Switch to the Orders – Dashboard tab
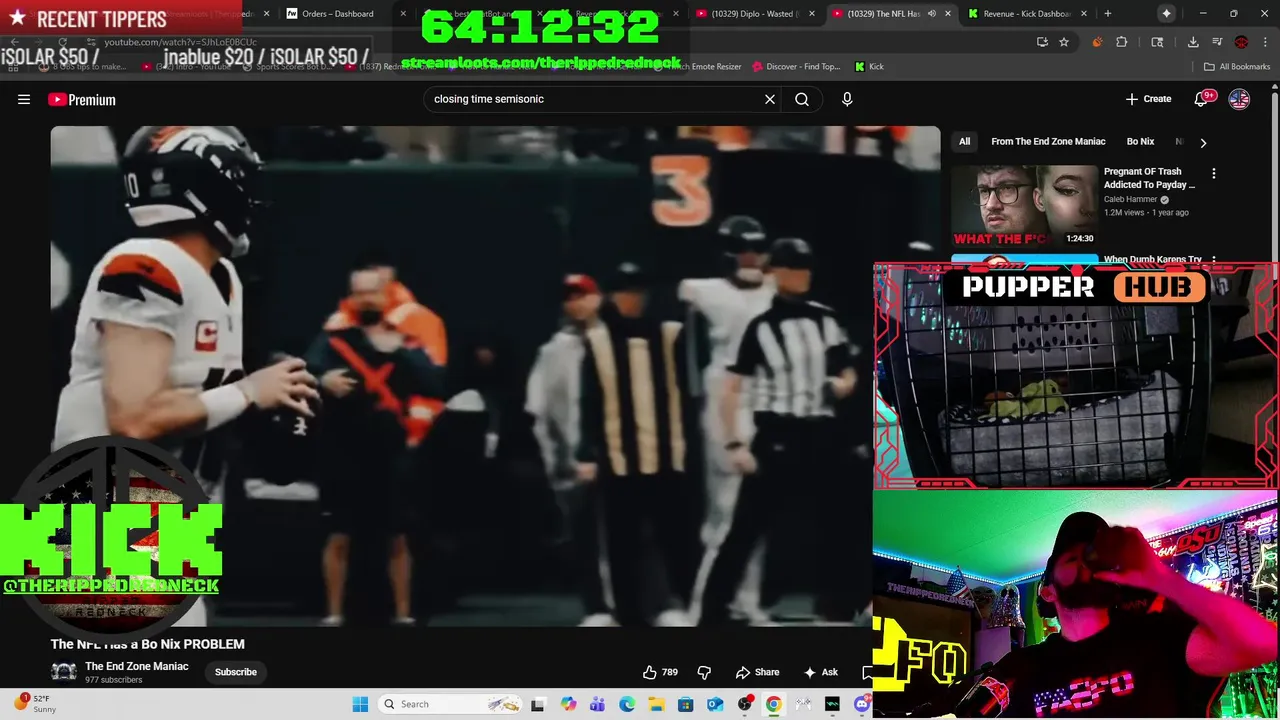This screenshot has width=1280, height=720. [x=338, y=14]
